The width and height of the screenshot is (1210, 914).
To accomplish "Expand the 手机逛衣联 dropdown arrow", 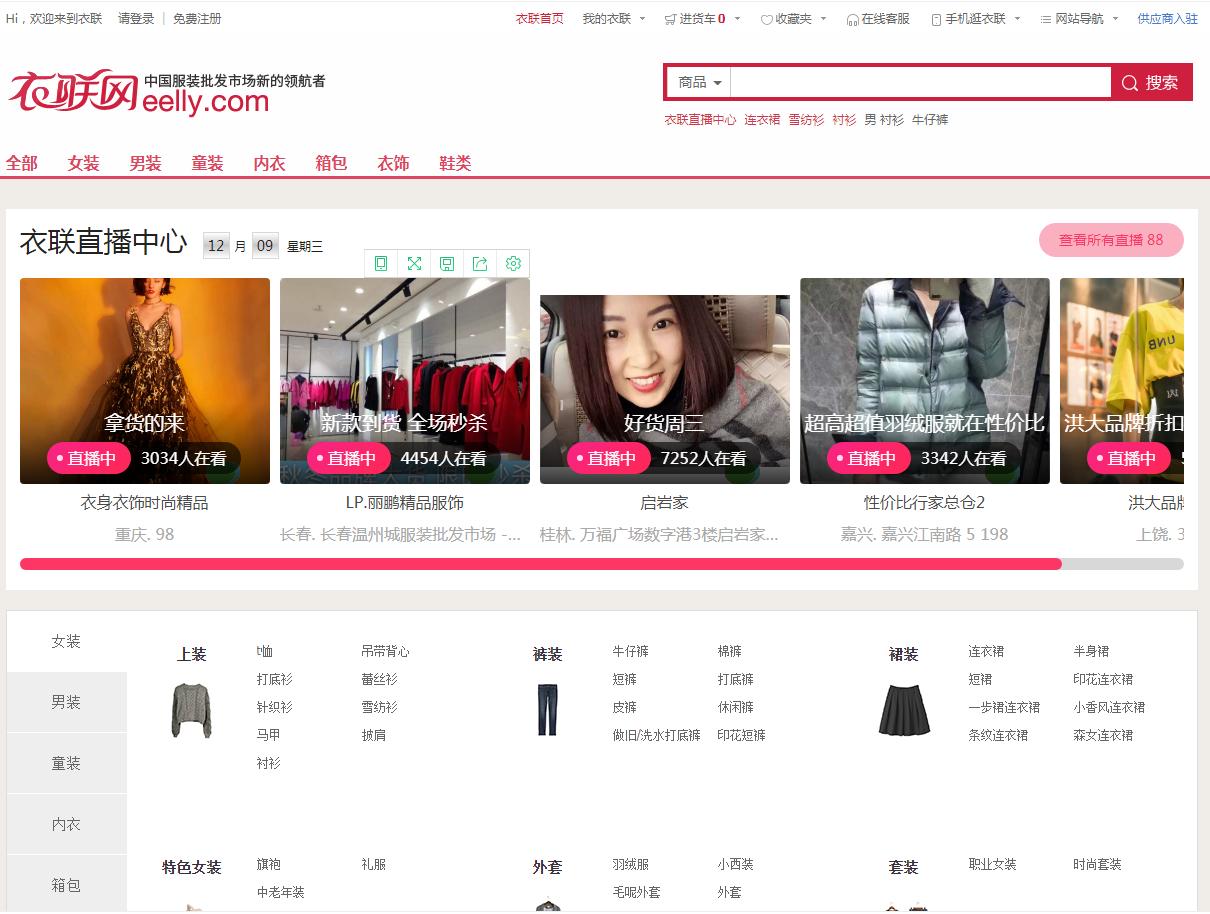I will point(1016,18).
